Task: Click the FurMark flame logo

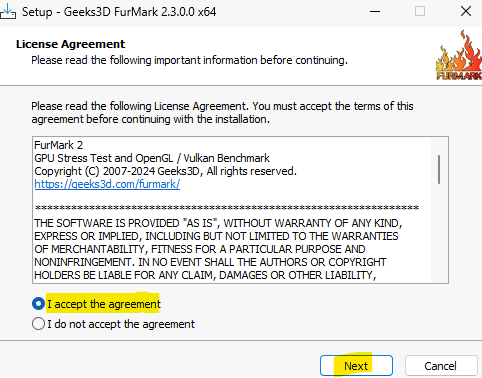Action: pyautogui.click(x=459, y=55)
